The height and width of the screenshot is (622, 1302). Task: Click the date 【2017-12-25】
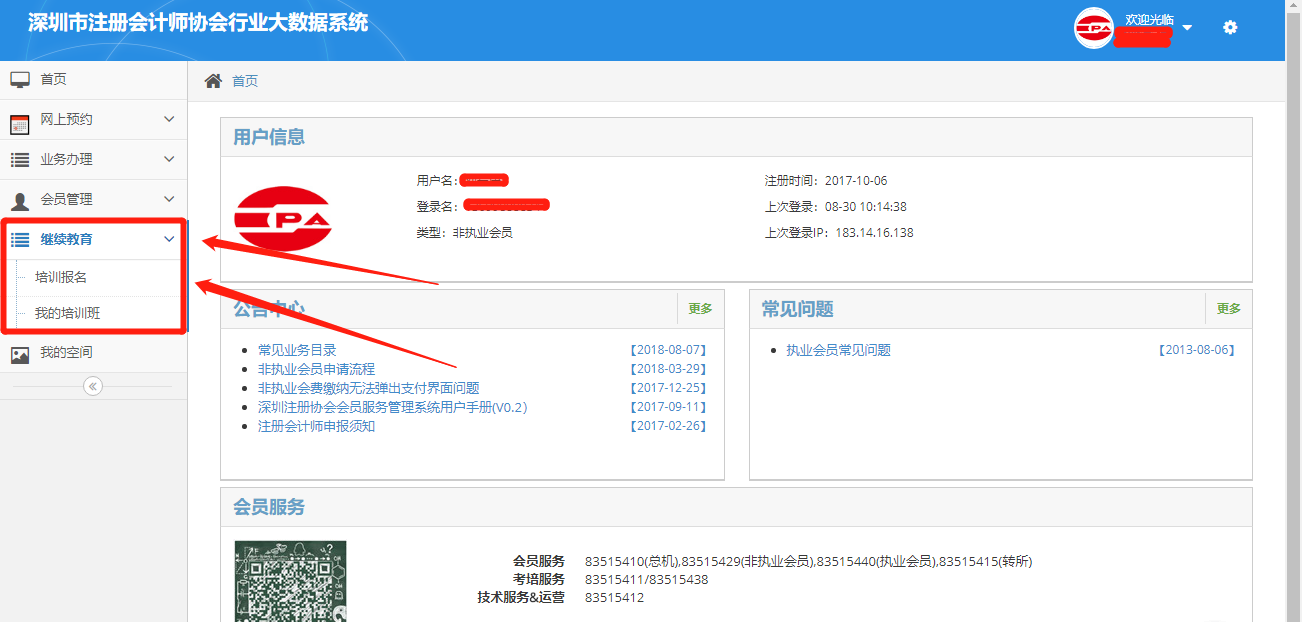pyautogui.click(x=667, y=388)
